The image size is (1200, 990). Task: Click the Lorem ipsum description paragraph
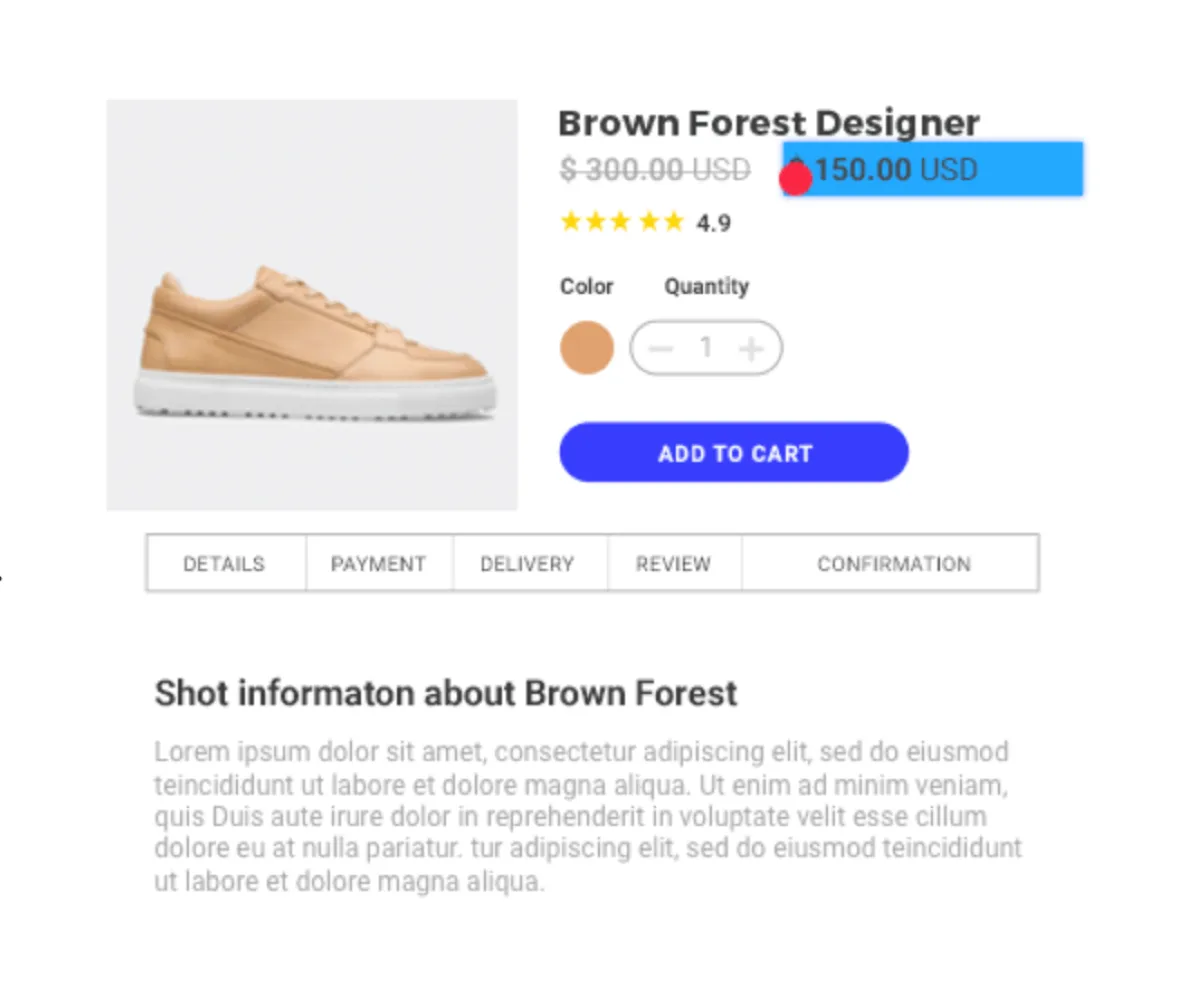[x=588, y=816]
